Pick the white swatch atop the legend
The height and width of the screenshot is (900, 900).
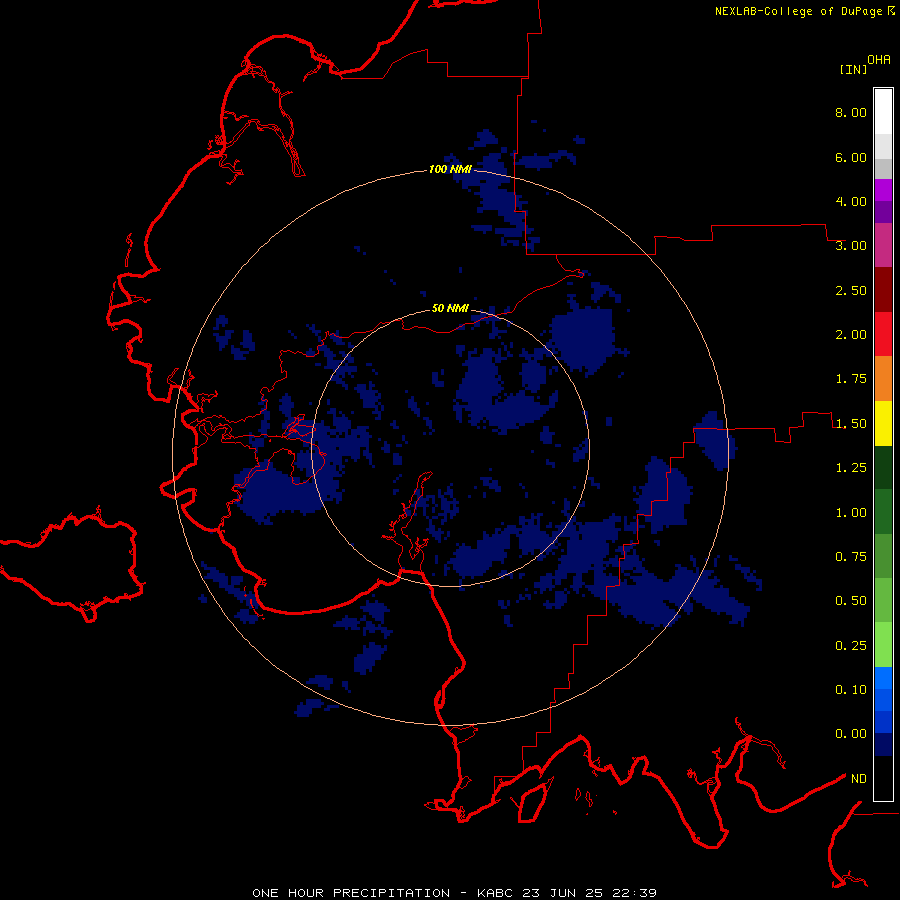tap(883, 111)
